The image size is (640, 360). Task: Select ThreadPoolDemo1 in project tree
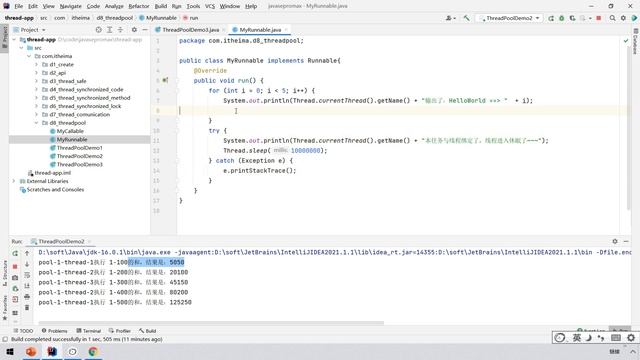80,148
